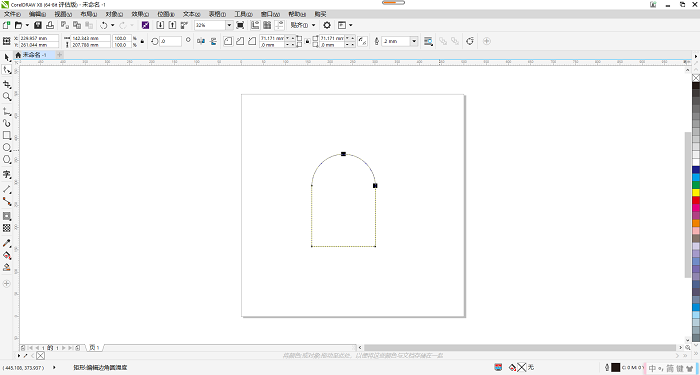Choose the Connector tool
The width and height of the screenshot is (700, 375).
(7, 201)
